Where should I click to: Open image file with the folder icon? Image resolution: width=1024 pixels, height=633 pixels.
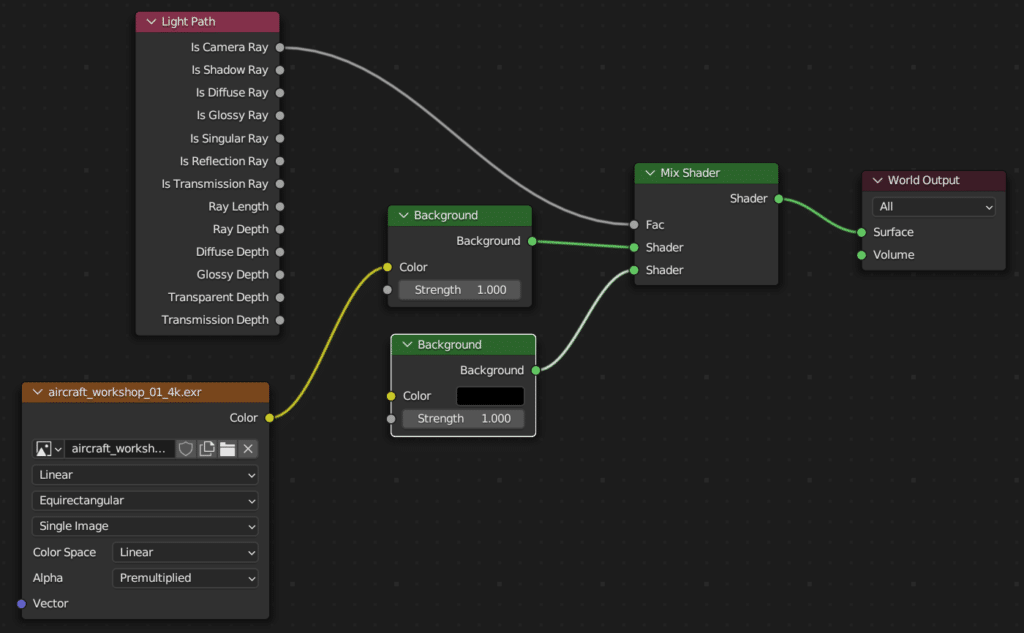(x=228, y=449)
